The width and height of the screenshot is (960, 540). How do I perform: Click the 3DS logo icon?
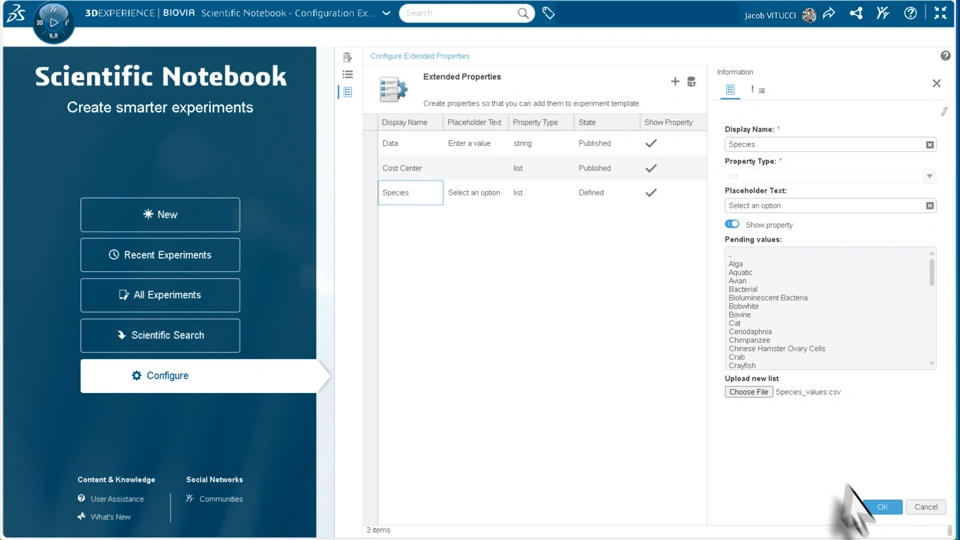[15, 13]
